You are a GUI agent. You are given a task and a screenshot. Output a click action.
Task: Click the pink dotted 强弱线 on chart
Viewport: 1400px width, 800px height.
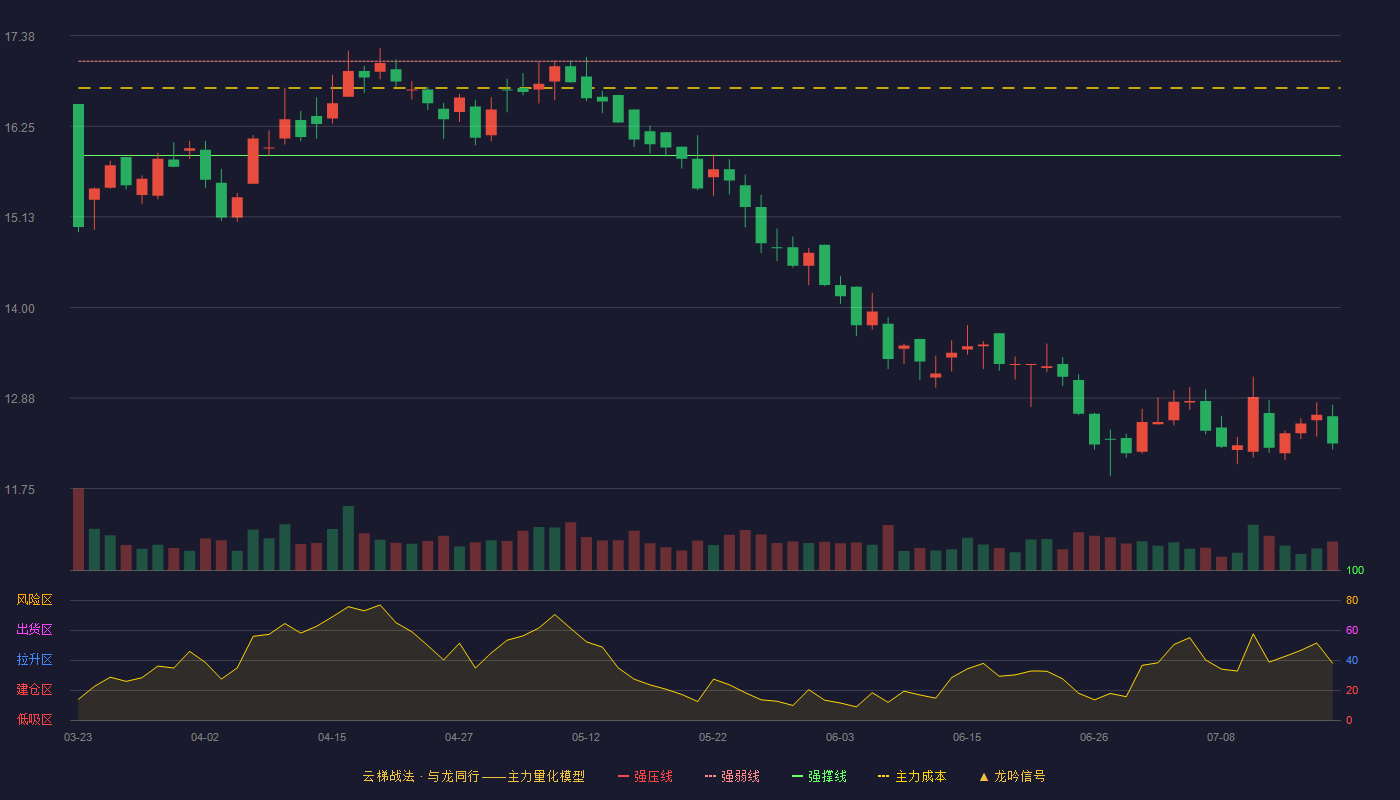[709, 61]
